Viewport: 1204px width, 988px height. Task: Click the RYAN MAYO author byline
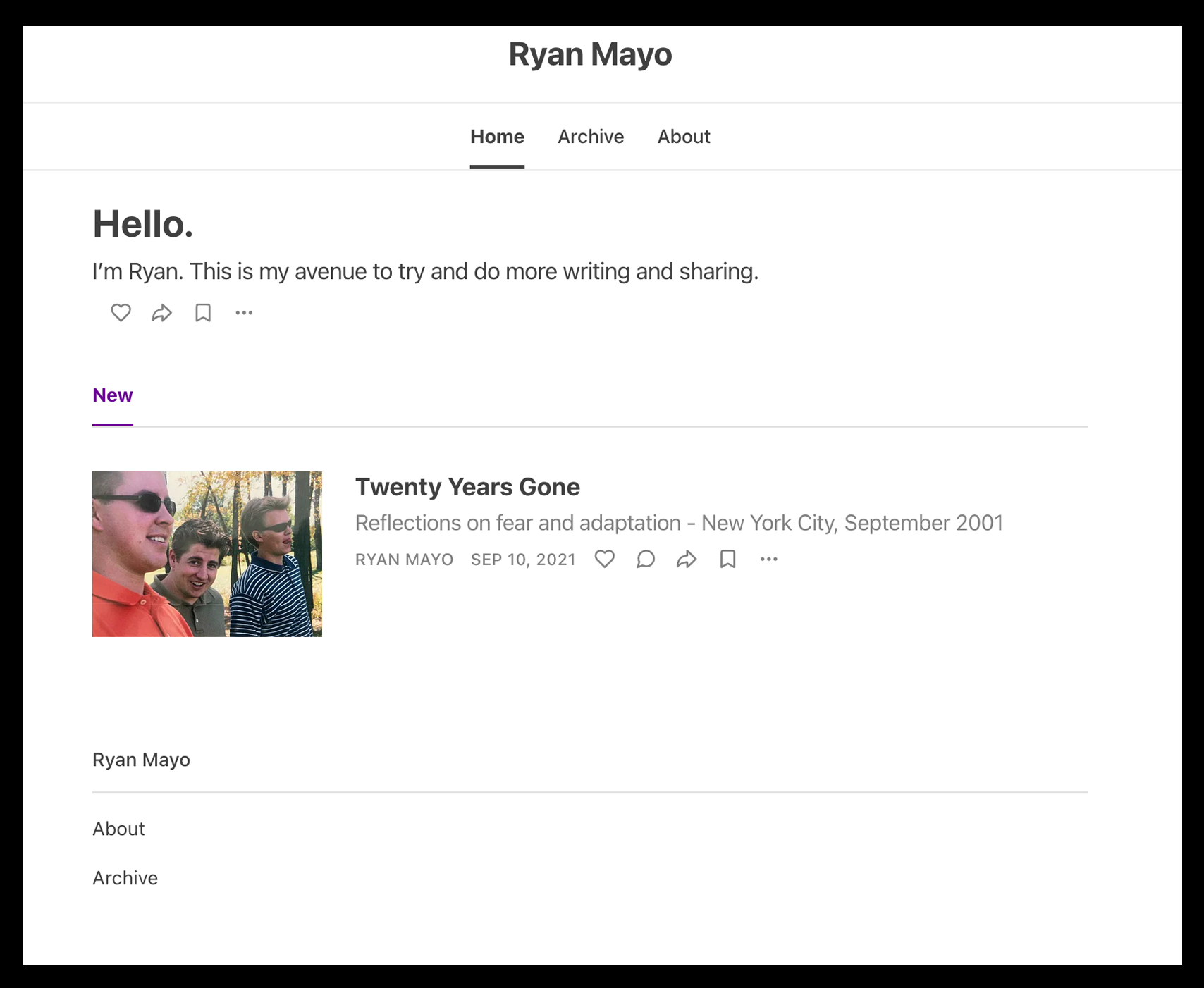[x=405, y=560]
